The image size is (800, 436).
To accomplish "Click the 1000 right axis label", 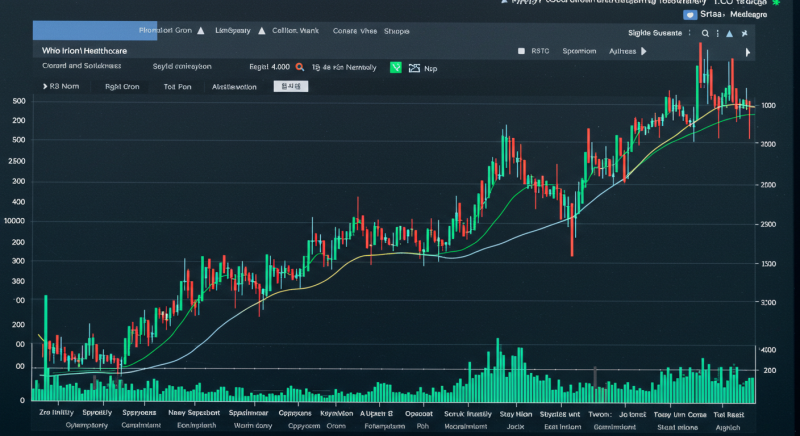I will point(768,106).
